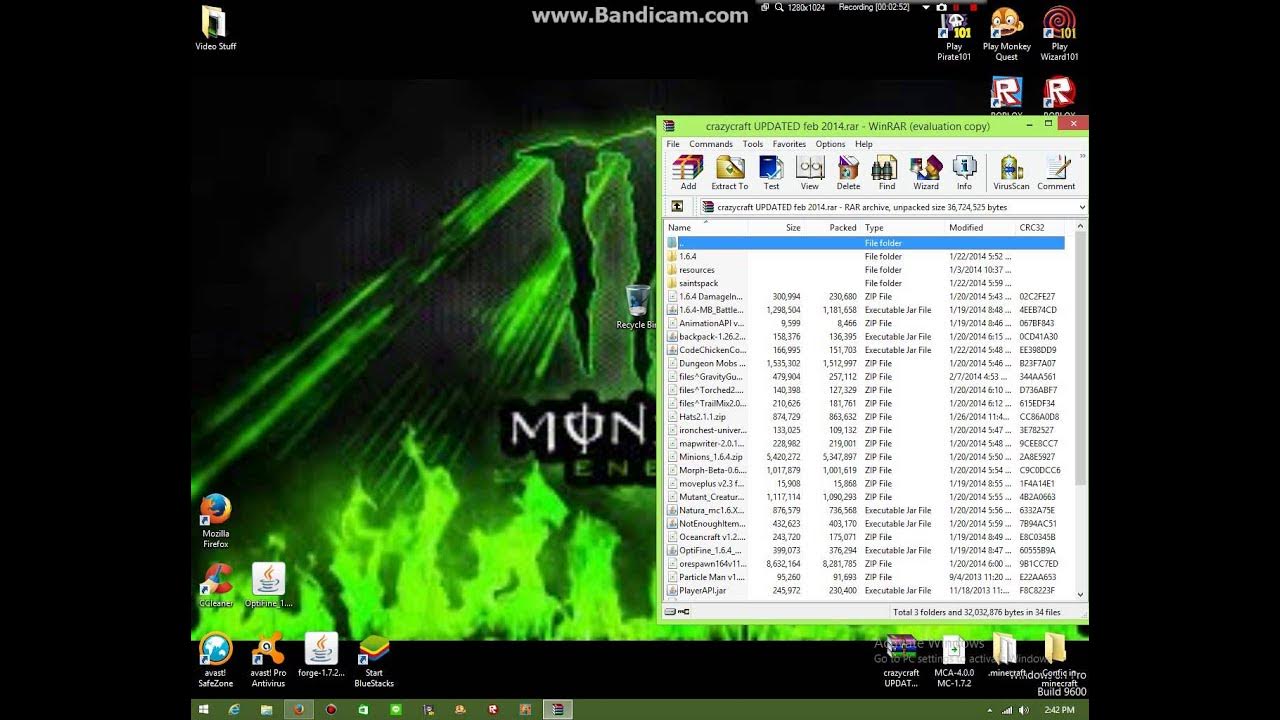The height and width of the screenshot is (720, 1280).
Task: Sort files by the Modified column
Action: pyautogui.click(x=980, y=228)
